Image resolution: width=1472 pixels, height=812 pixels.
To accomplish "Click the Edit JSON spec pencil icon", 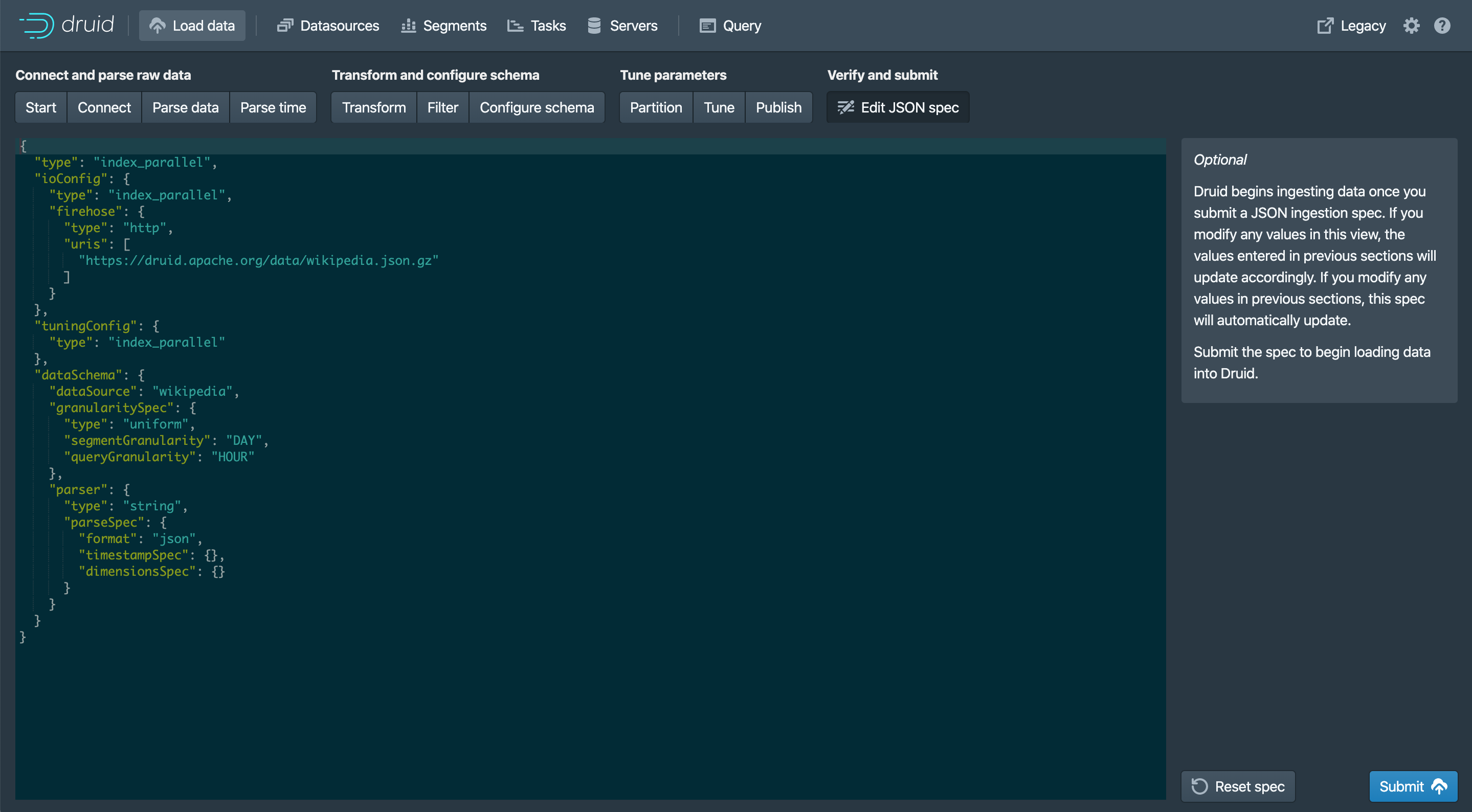I will (x=845, y=107).
